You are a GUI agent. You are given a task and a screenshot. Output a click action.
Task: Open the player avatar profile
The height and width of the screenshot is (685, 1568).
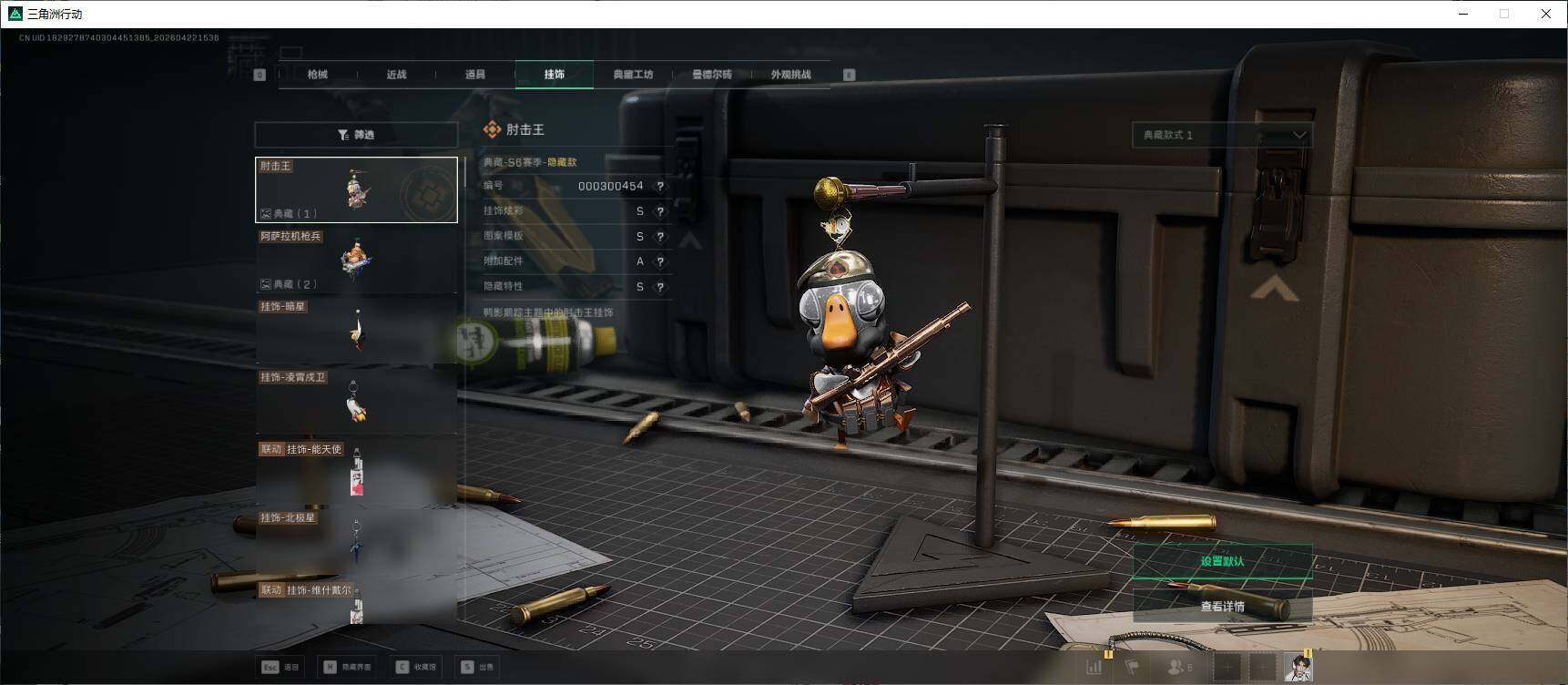1298,667
